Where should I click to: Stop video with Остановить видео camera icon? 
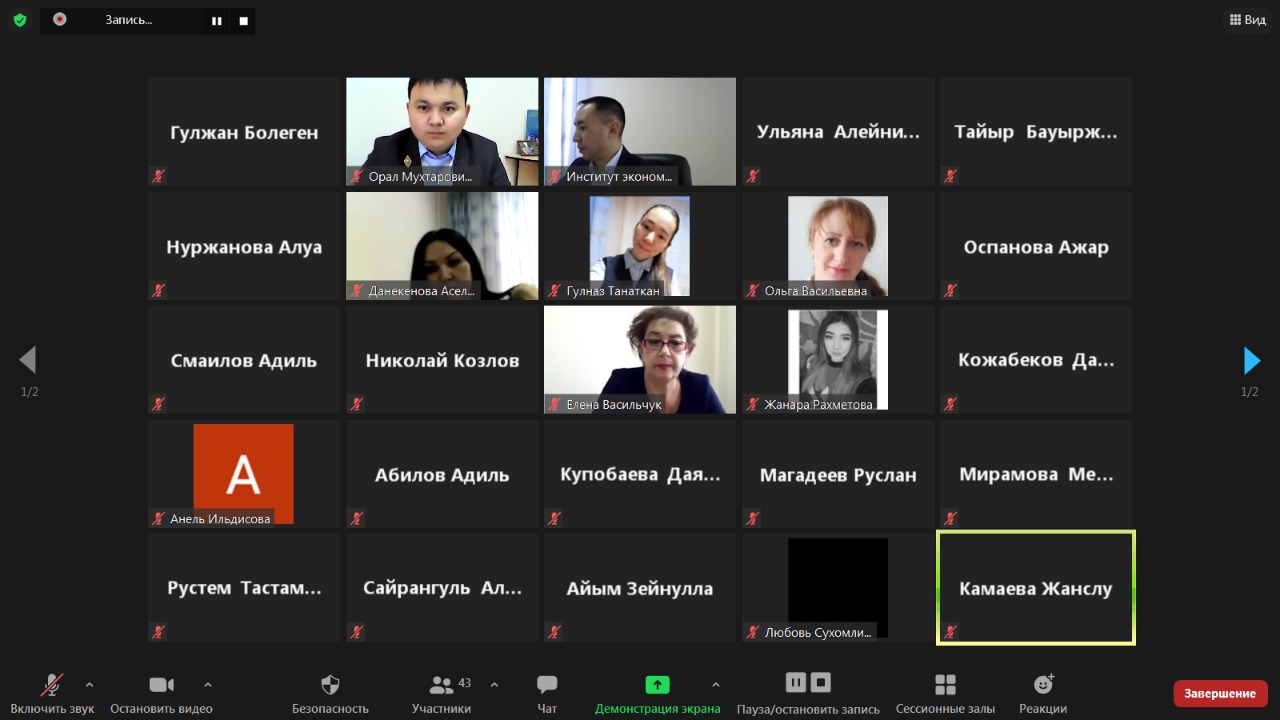pos(161,685)
